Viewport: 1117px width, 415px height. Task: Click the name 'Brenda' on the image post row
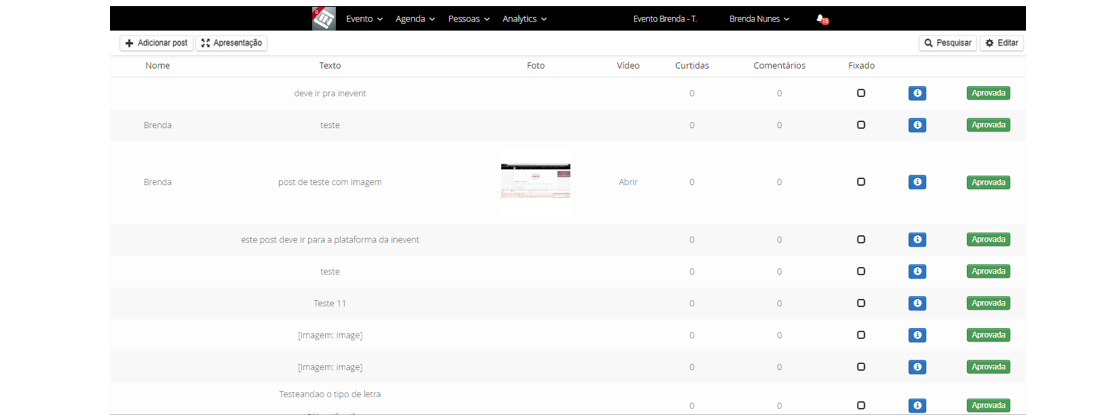157,182
